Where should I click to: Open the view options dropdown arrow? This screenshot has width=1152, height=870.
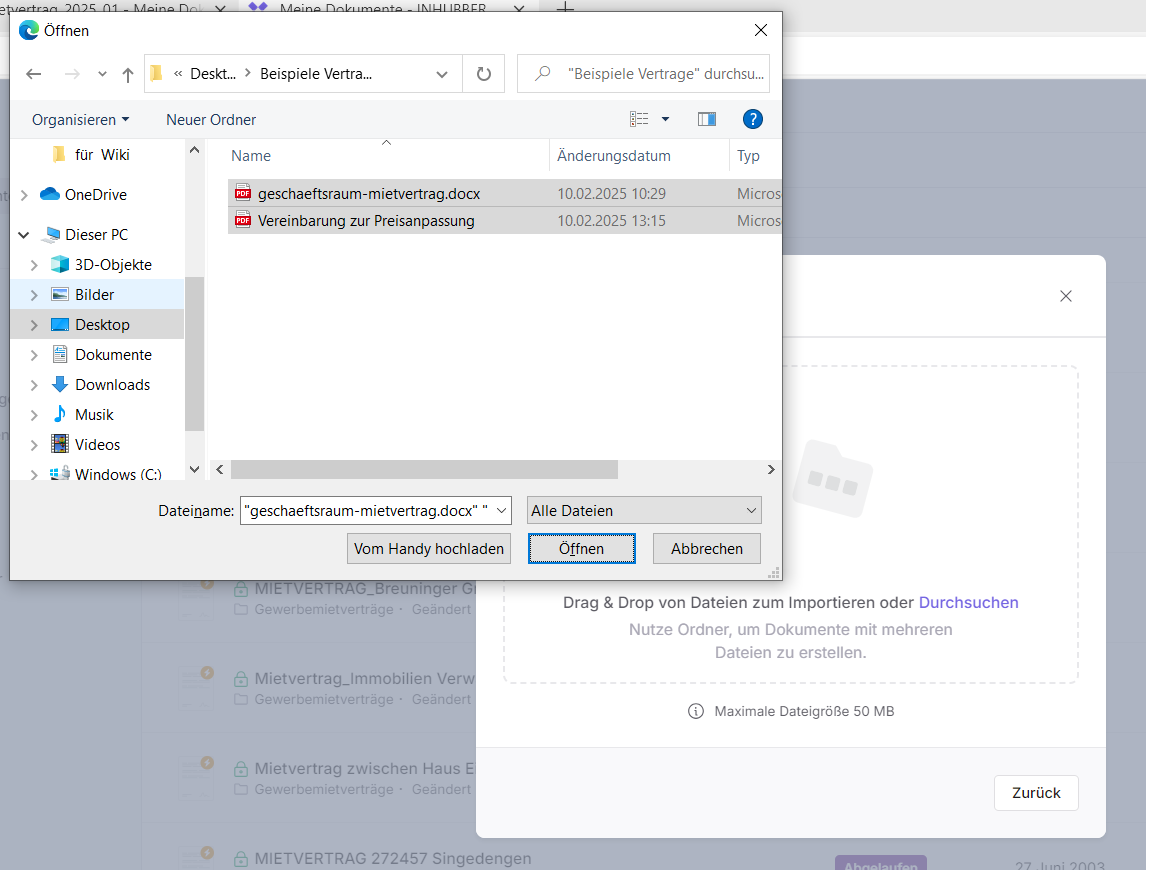(x=666, y=119)
